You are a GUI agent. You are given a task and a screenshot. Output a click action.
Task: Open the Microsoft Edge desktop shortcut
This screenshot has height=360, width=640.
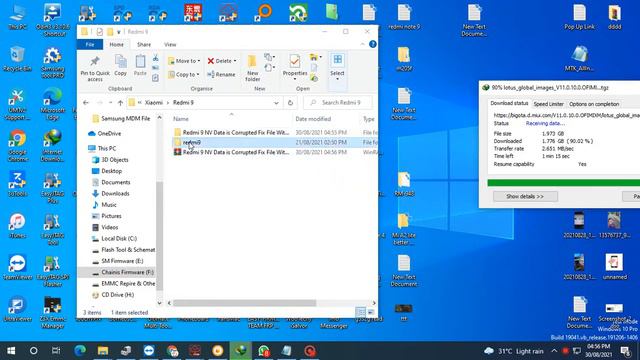pyautogui.click(x=52, y=104)
